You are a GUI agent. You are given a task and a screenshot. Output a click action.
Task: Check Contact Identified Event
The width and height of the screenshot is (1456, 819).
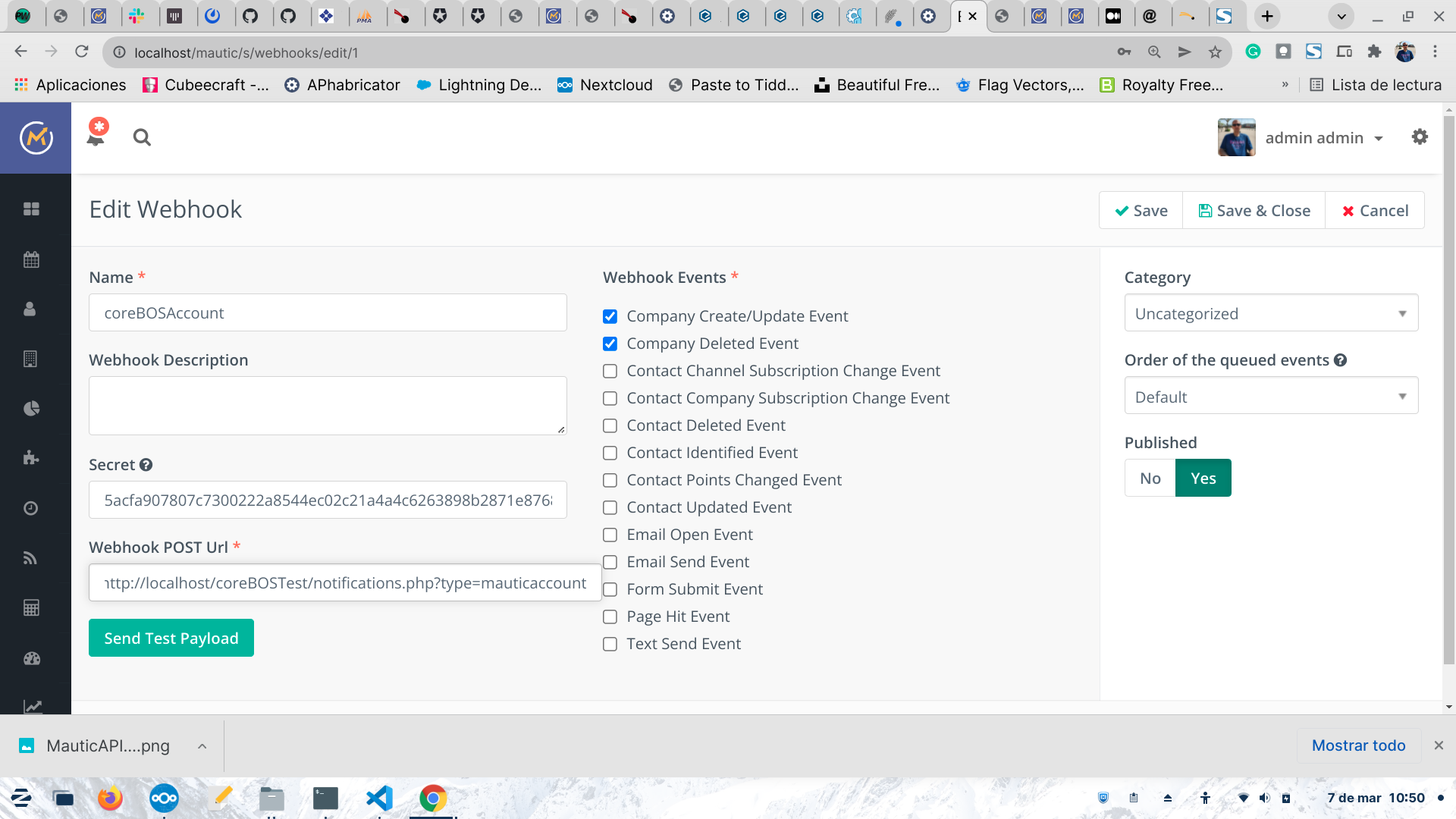tap(610, 453)
